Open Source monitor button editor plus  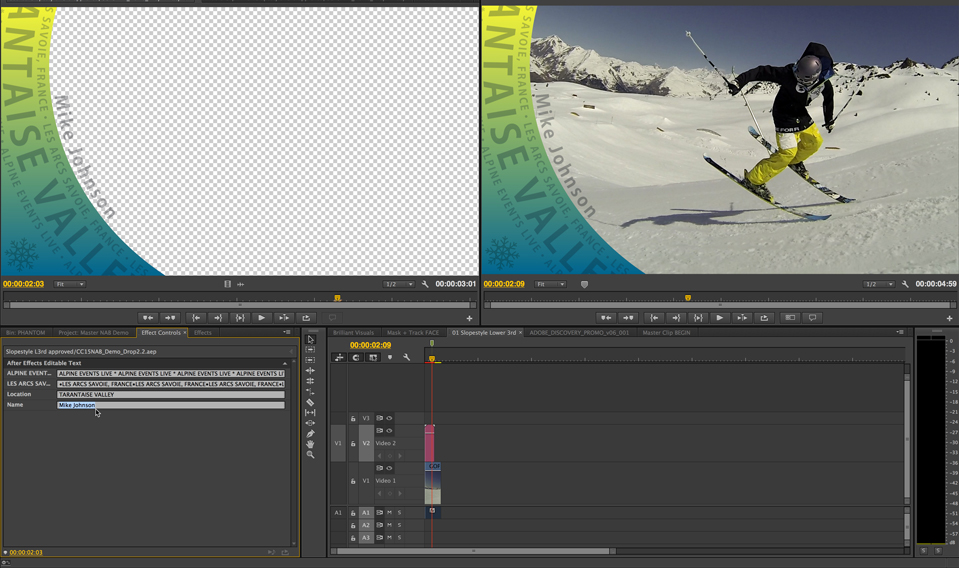tap(469, 319)
